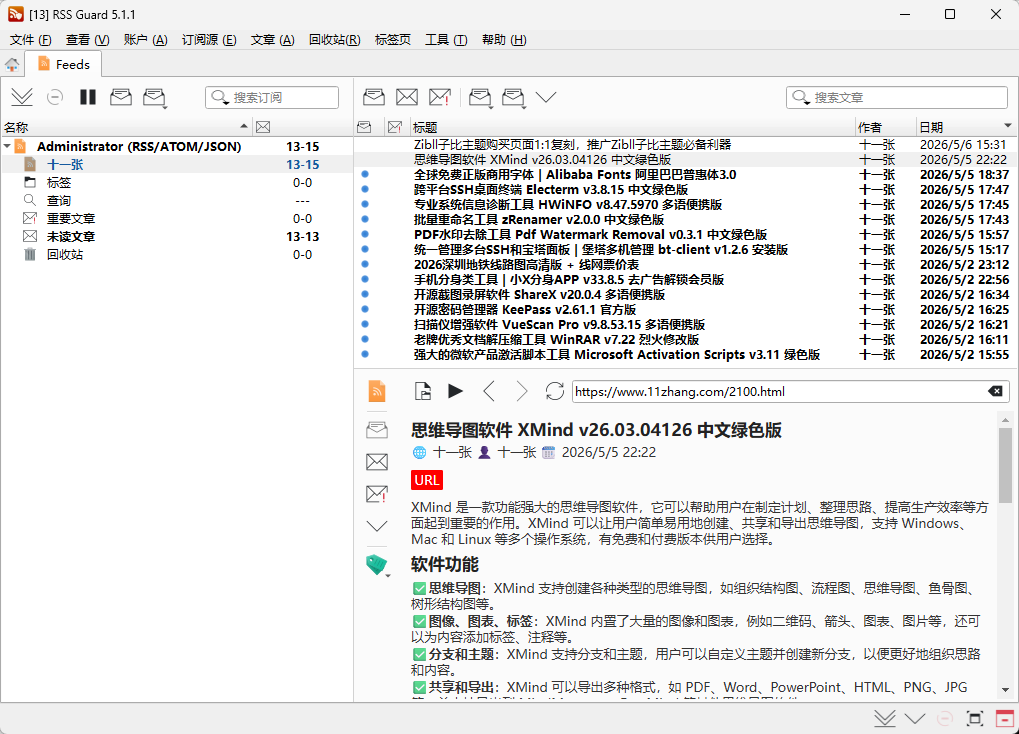Open the 订阅源 (E) menu

pos(209,40)
